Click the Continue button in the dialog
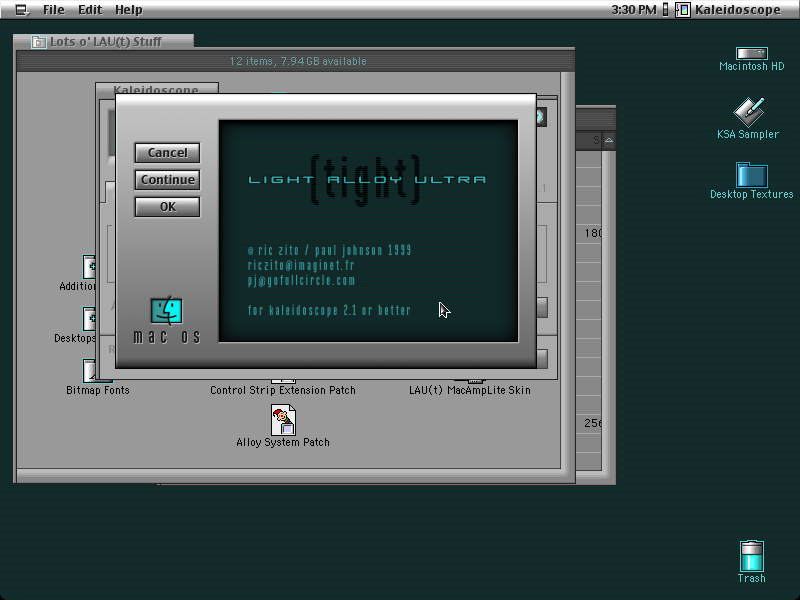This screenshot has height=600, width=800. tap(167, 180)
